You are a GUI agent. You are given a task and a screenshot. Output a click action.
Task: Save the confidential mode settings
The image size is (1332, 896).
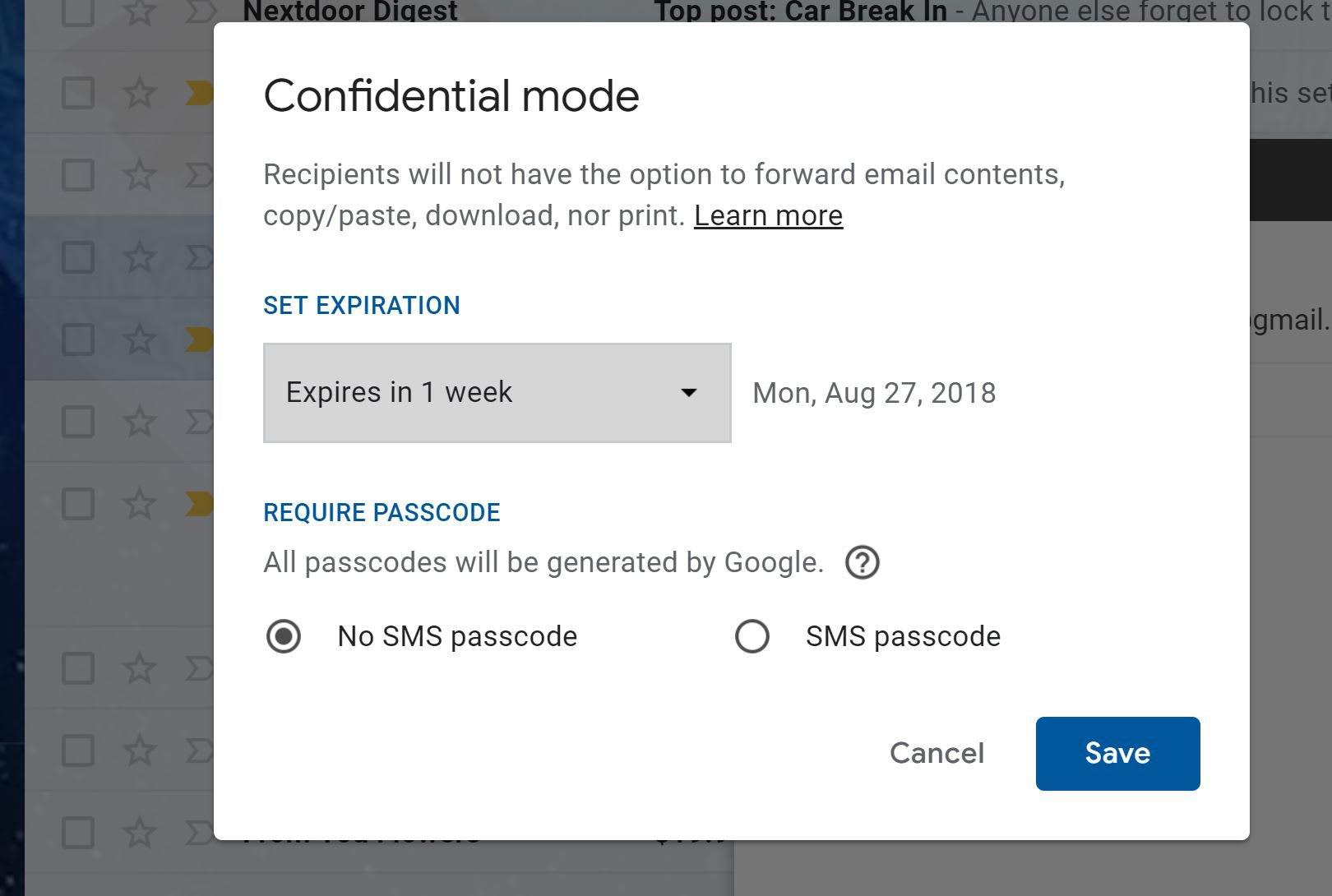1117,753
